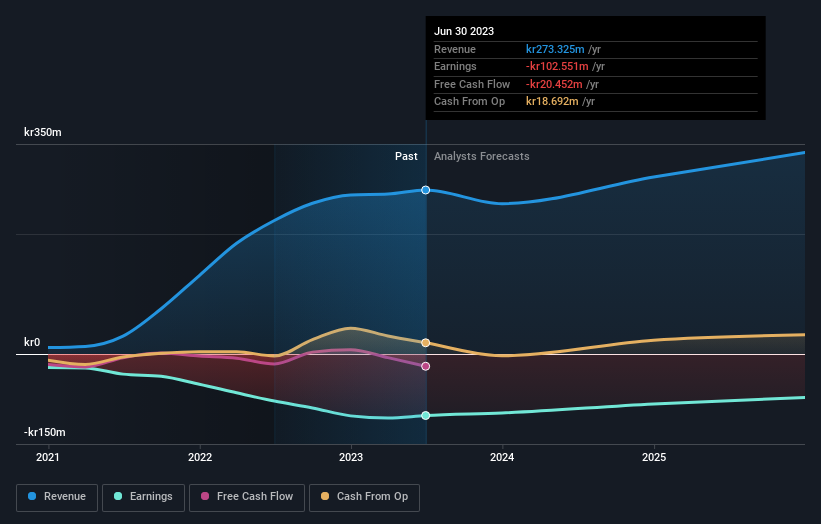Image resolution: width=821 pixels, height=524 pixels.
Task: Click the 2025 x-axis label
Action: click(654, 458)
